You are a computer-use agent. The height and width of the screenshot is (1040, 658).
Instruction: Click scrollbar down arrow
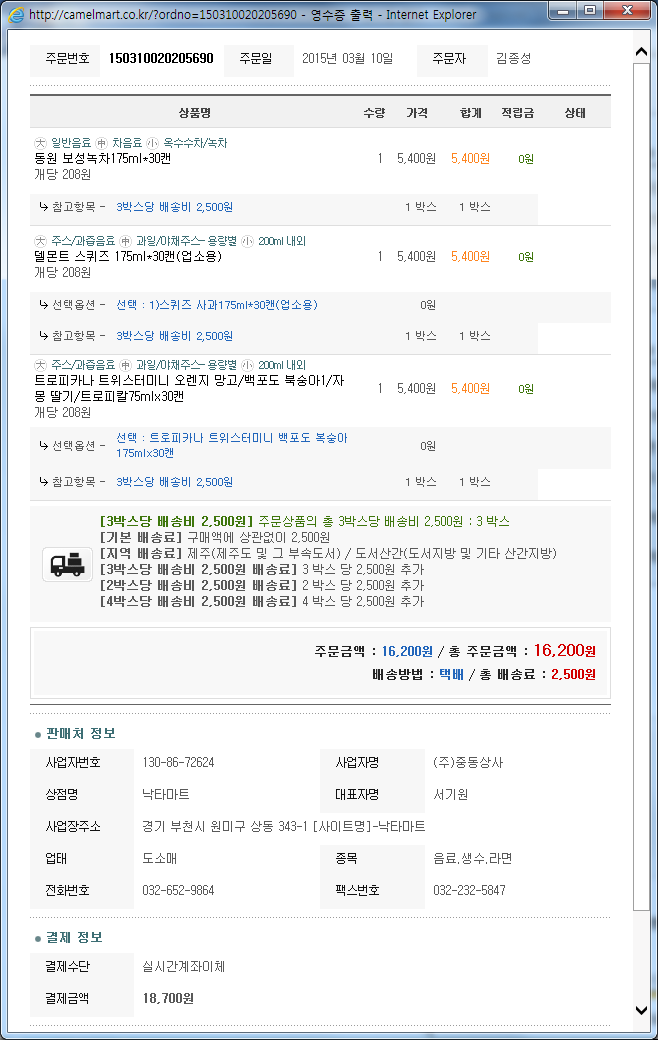tap(641, 1010)
